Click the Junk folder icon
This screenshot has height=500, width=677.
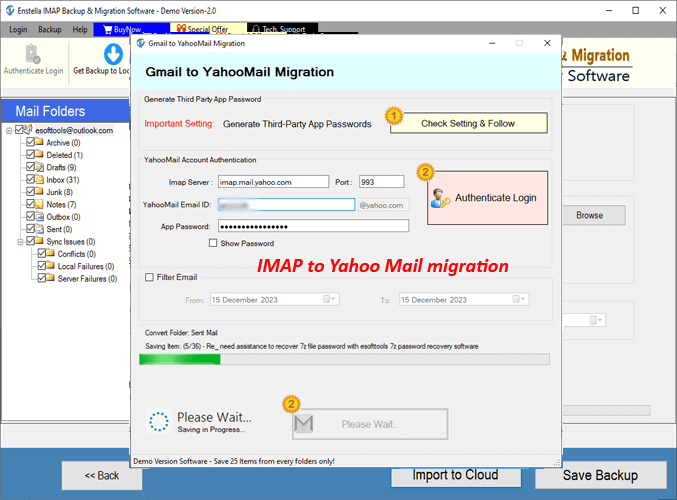(39, 192)
